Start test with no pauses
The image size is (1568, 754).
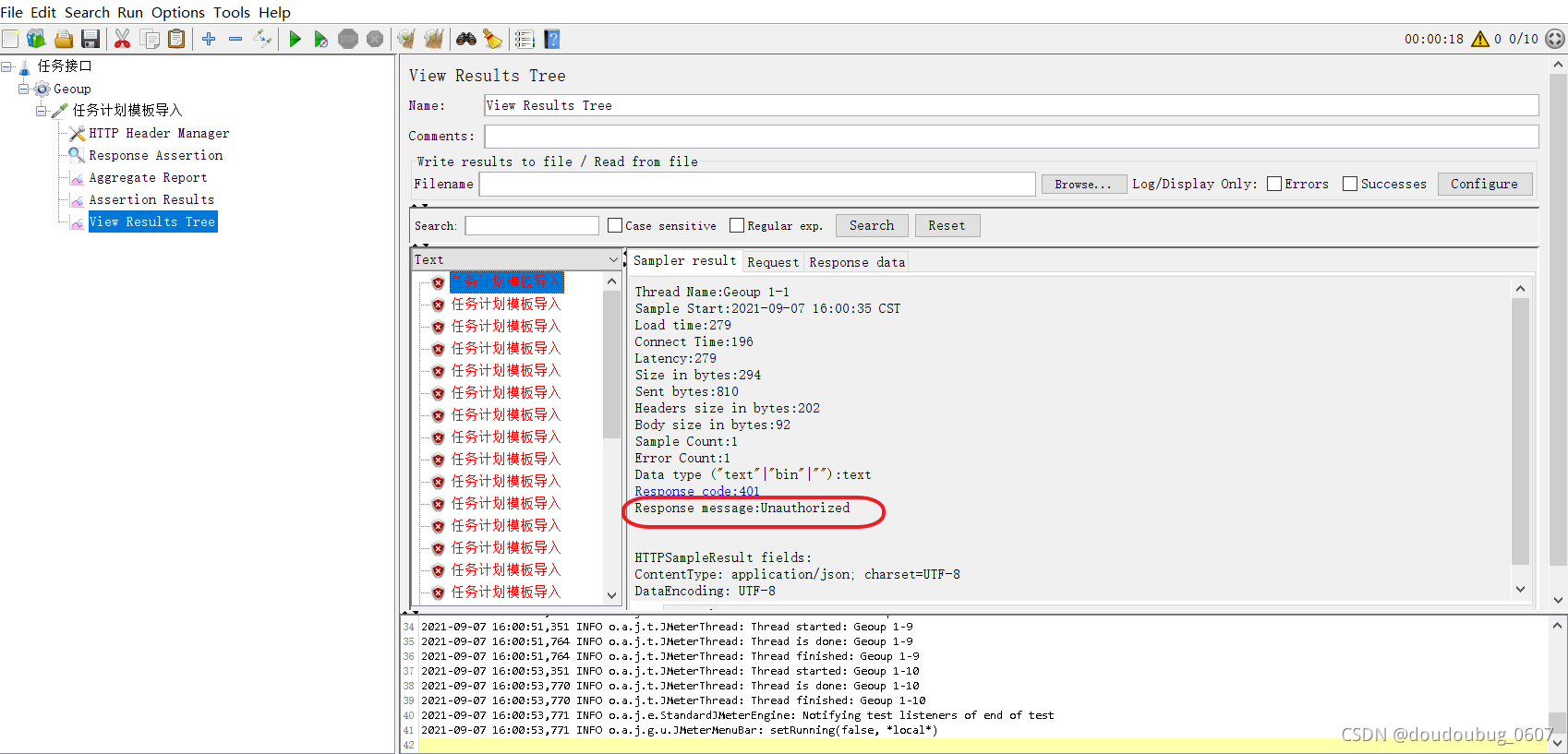(321, 39)
